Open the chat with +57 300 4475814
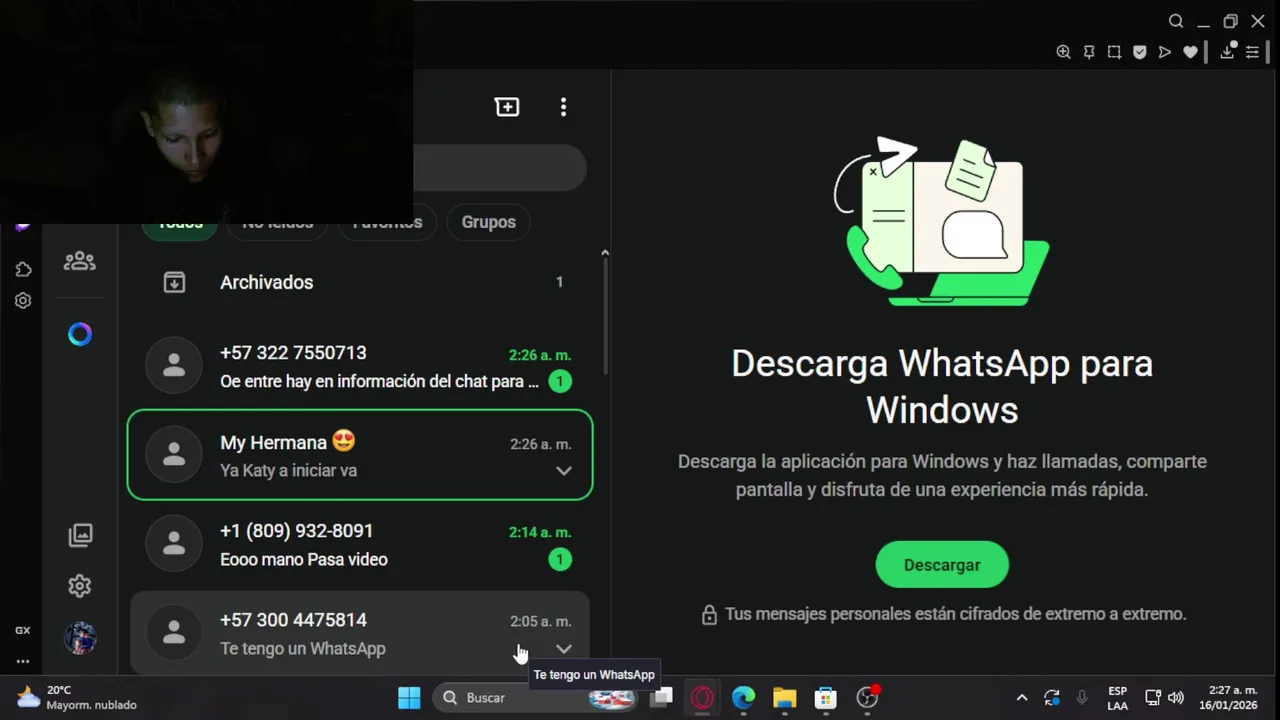 pos(360,633)
